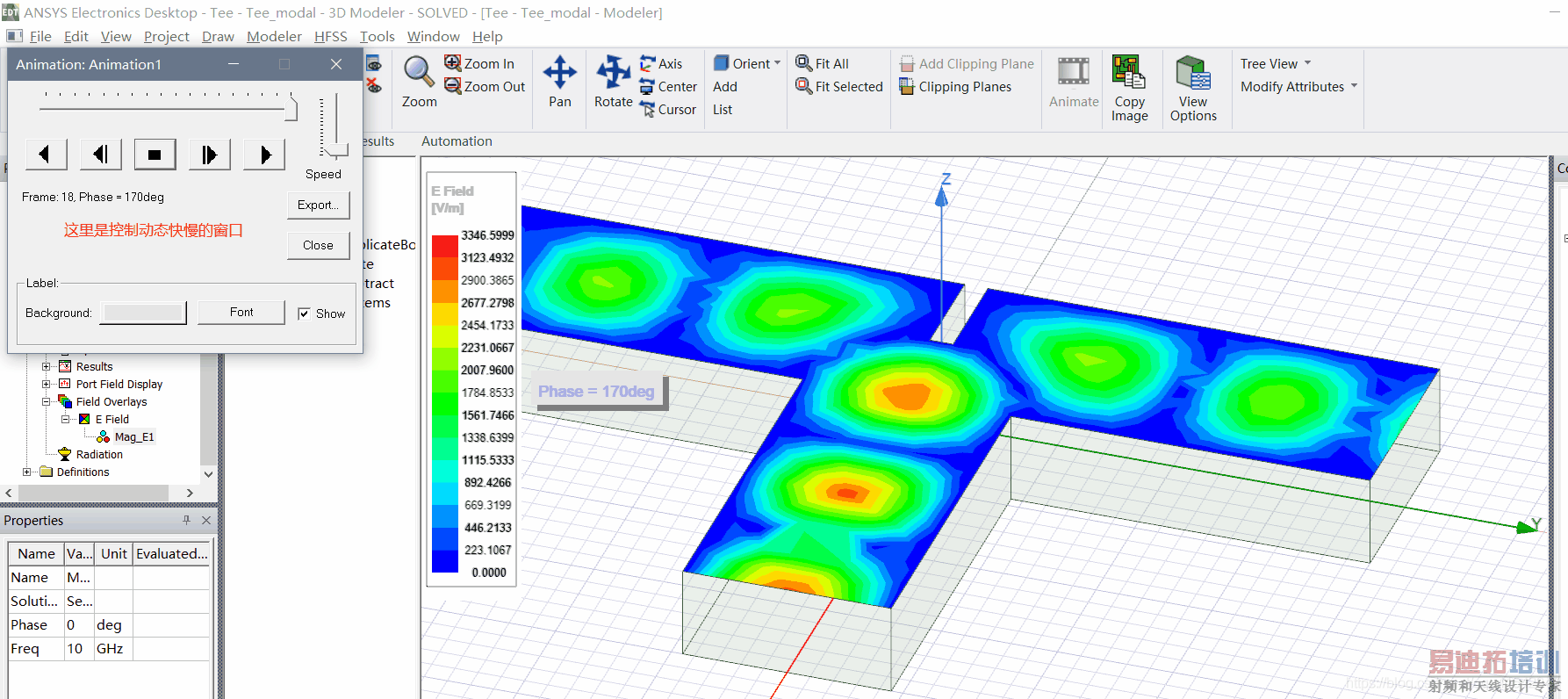Screen dimensions: 1568x699
Task: Click the E Field tree icon
Action: pos(84,419)
